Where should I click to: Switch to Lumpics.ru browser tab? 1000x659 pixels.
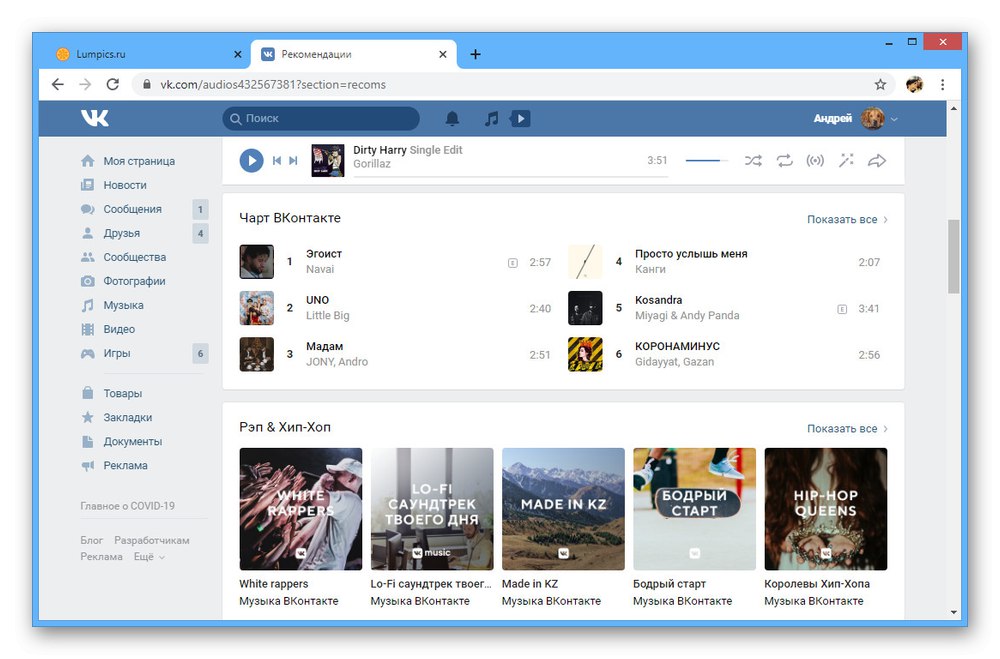point(149,54)
